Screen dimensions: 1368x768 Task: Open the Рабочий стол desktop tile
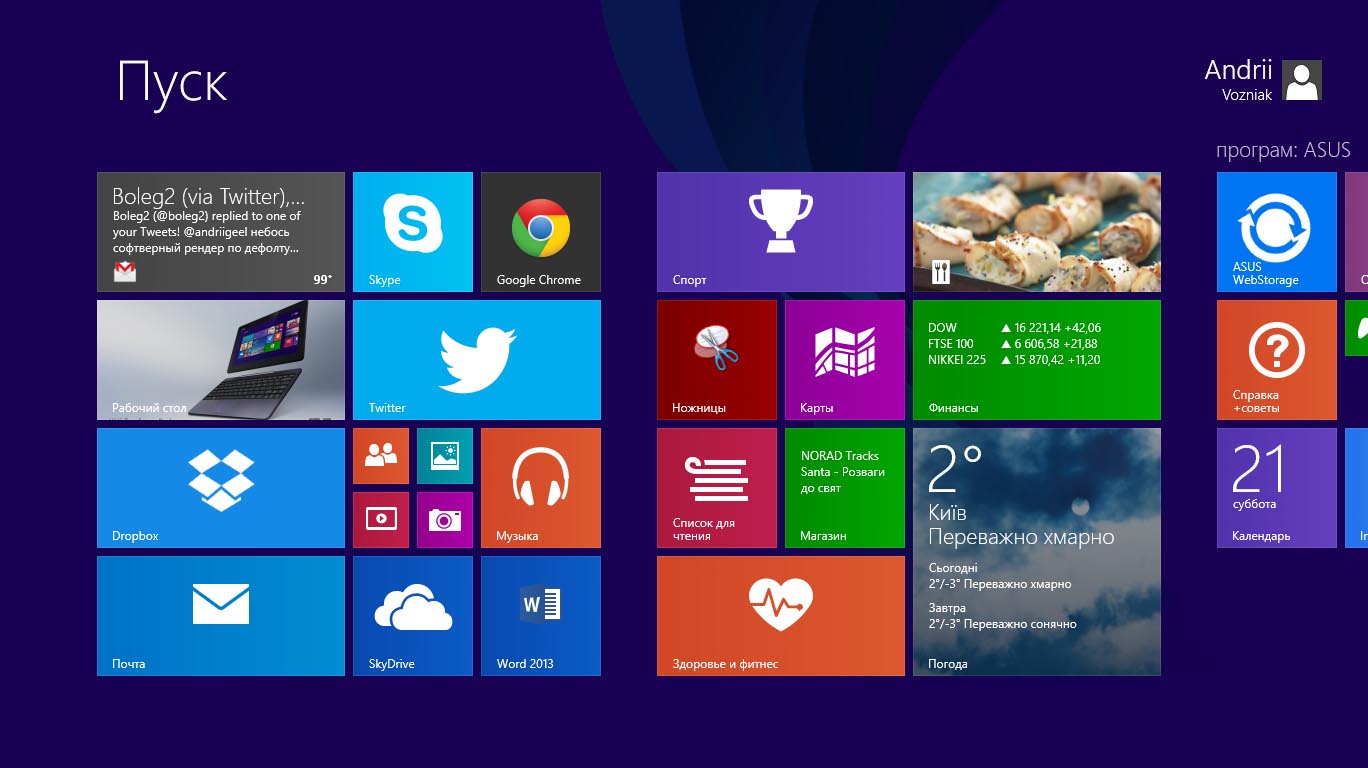221,360
